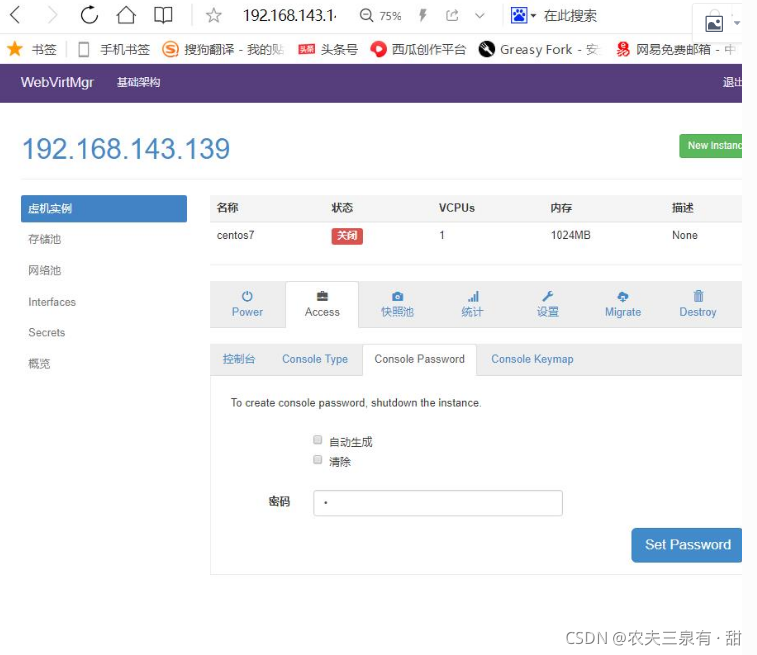Click the VCPUs column header
Viewport: 757px width, 655px height.
coord(457,208)
